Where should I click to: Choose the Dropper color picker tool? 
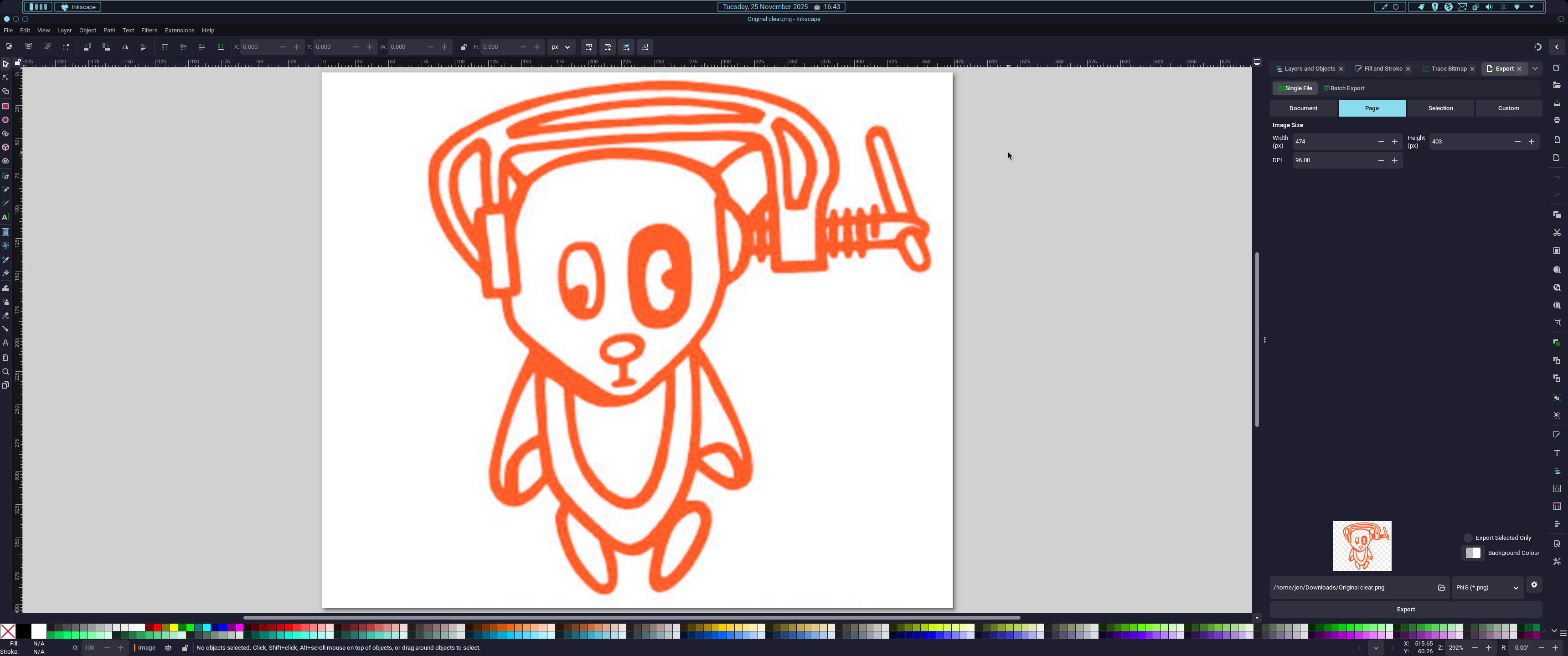point(5,260)
